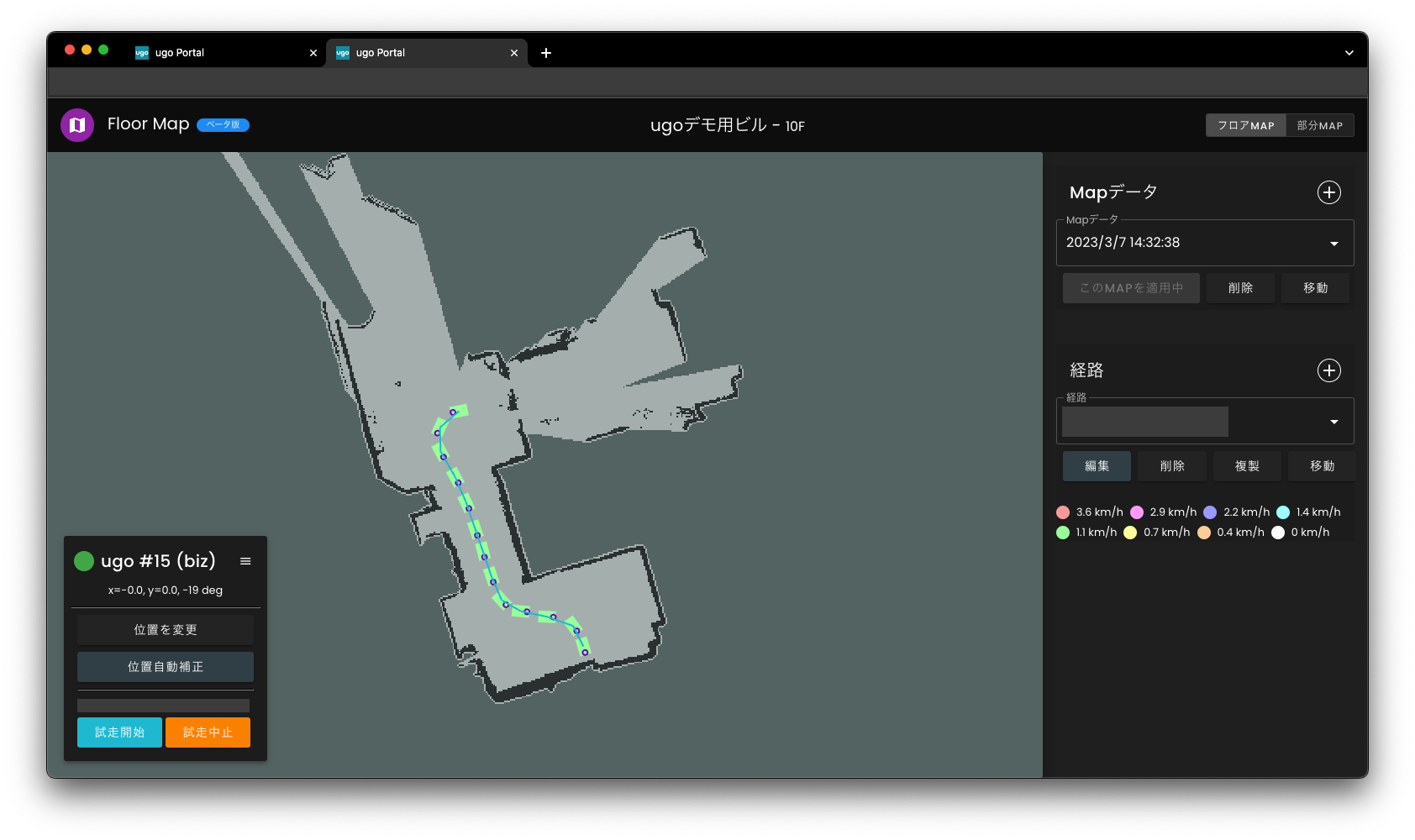Viewport: 1415px width, 840px height.
Task: Click the purple Floor Map logo icon
Action: pyautogui.click(x=77, y=125)
